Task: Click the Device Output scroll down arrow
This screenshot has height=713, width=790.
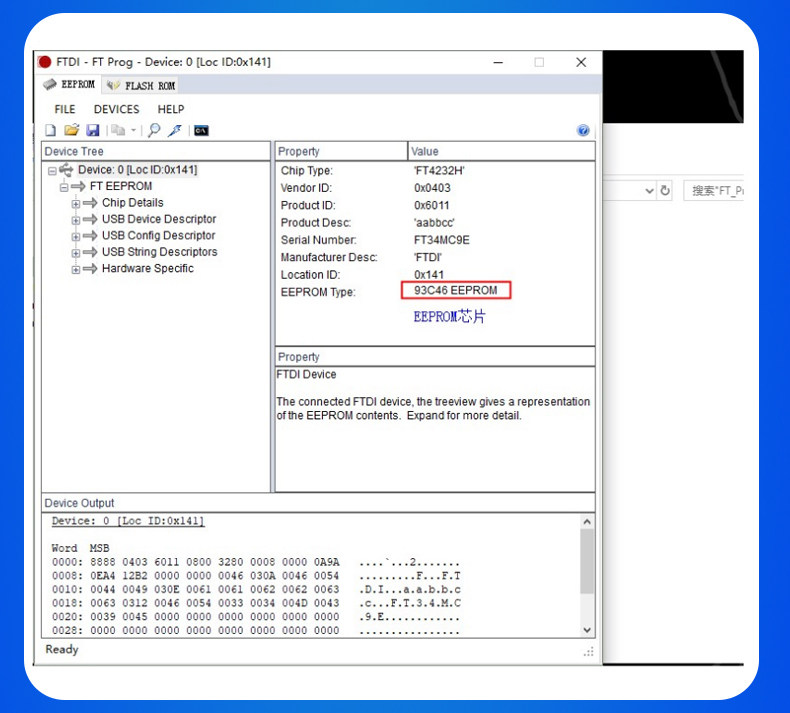Action: tap(587, 630)
